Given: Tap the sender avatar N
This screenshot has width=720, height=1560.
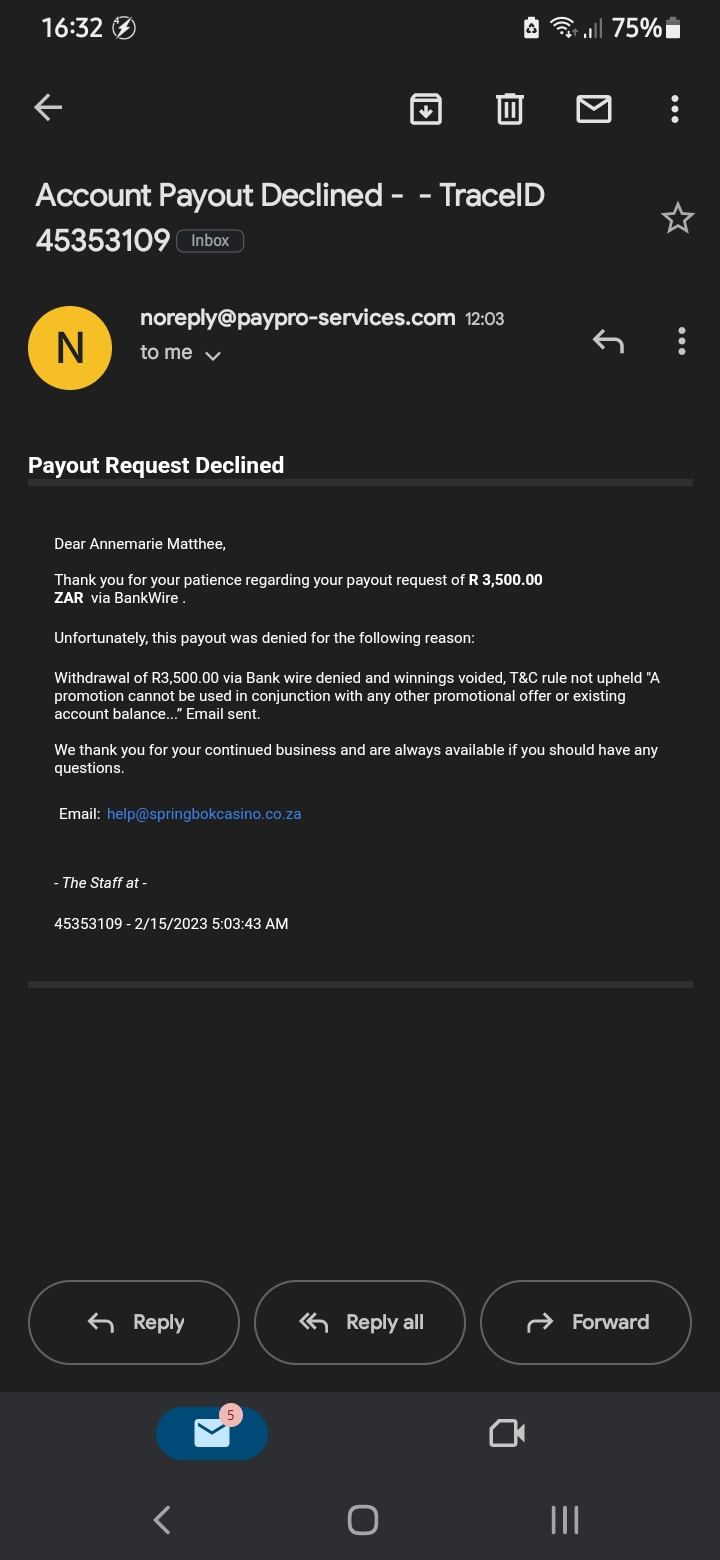Looking at the screenshot, I should (70, 347).
